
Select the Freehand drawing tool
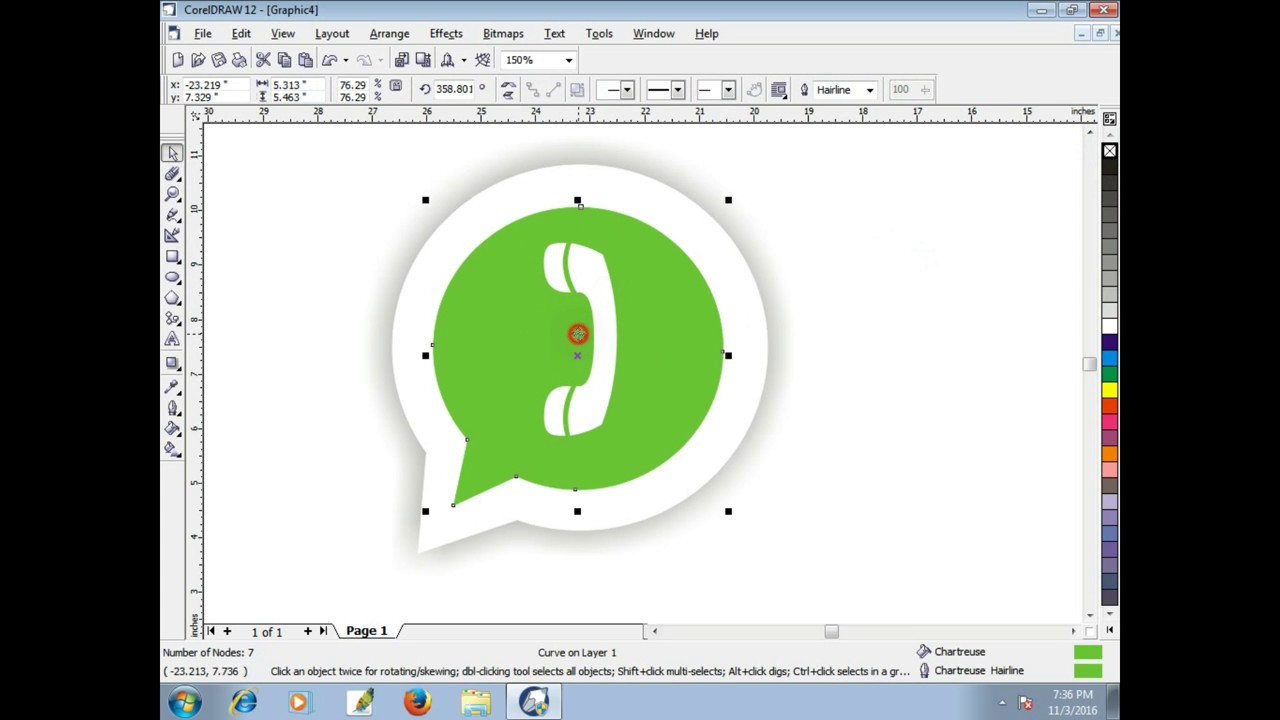[x=172, y=215]
